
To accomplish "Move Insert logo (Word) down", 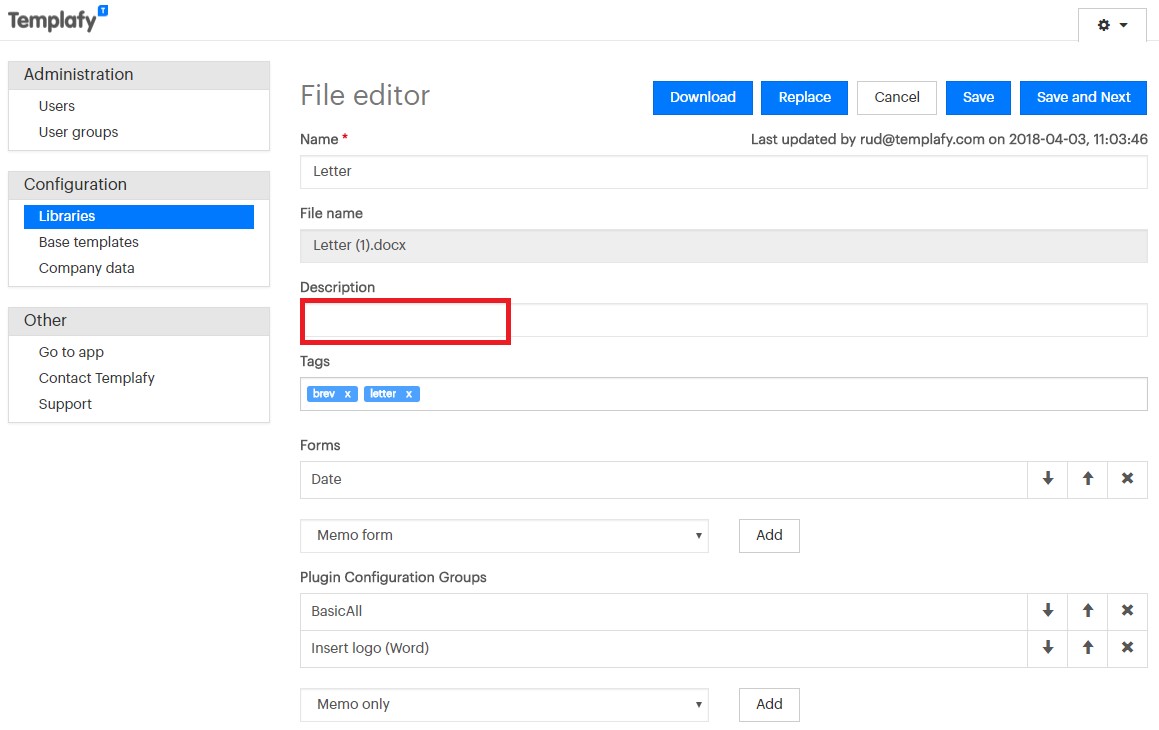I will click(1047, 648).
